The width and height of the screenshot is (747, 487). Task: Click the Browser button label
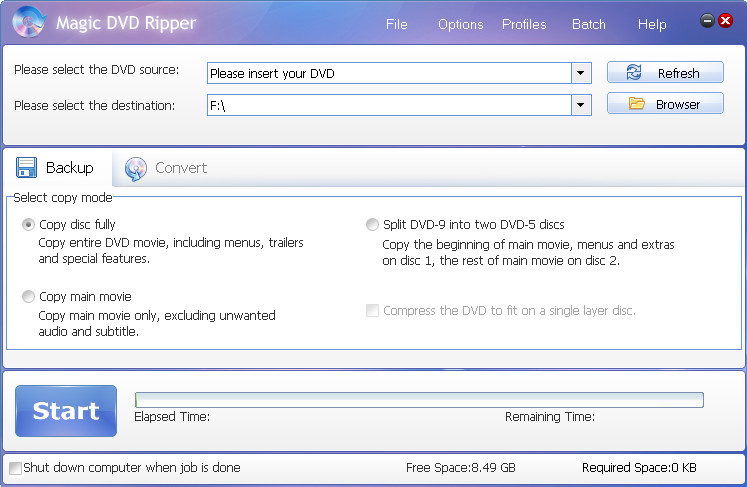pyautogui.click(x=678, y=104)
